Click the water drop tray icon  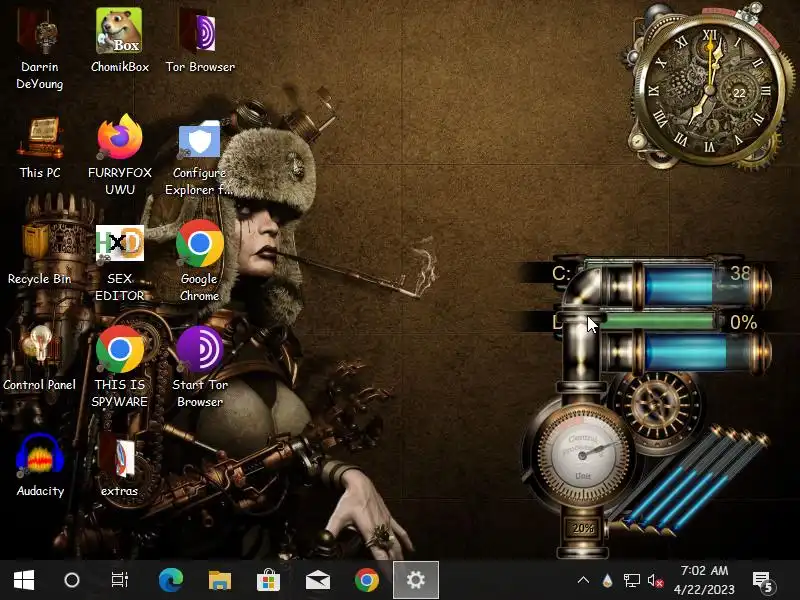607,580
